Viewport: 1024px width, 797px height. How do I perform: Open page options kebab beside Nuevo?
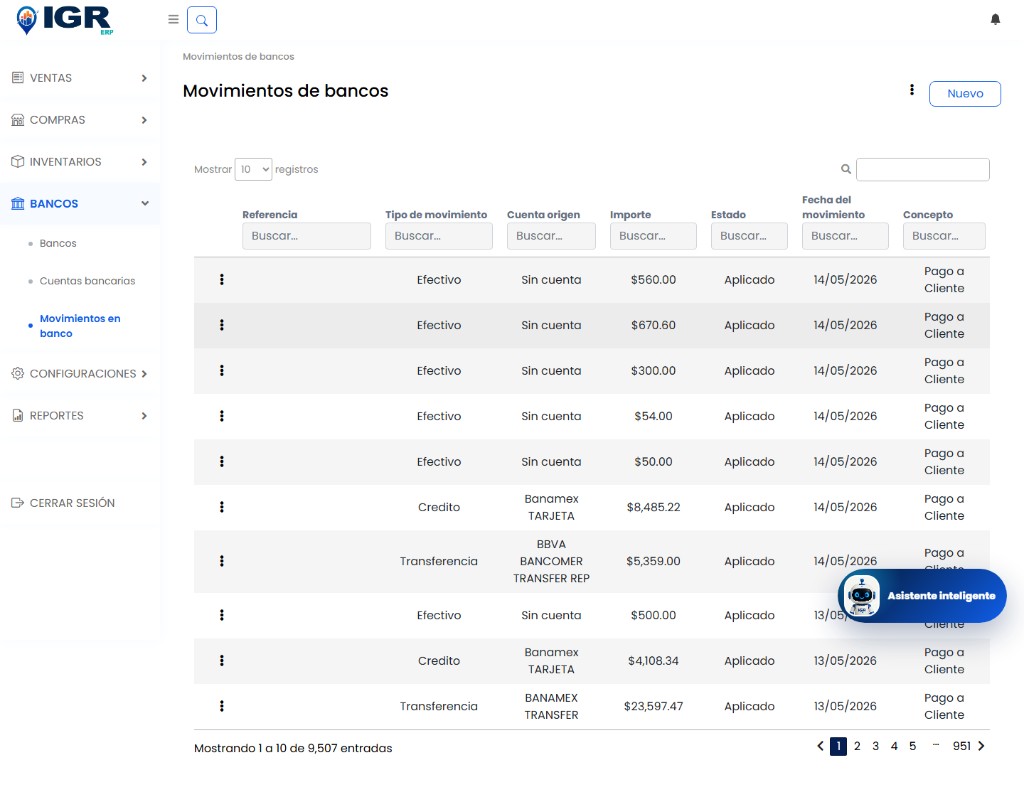[x=912, y=90]
